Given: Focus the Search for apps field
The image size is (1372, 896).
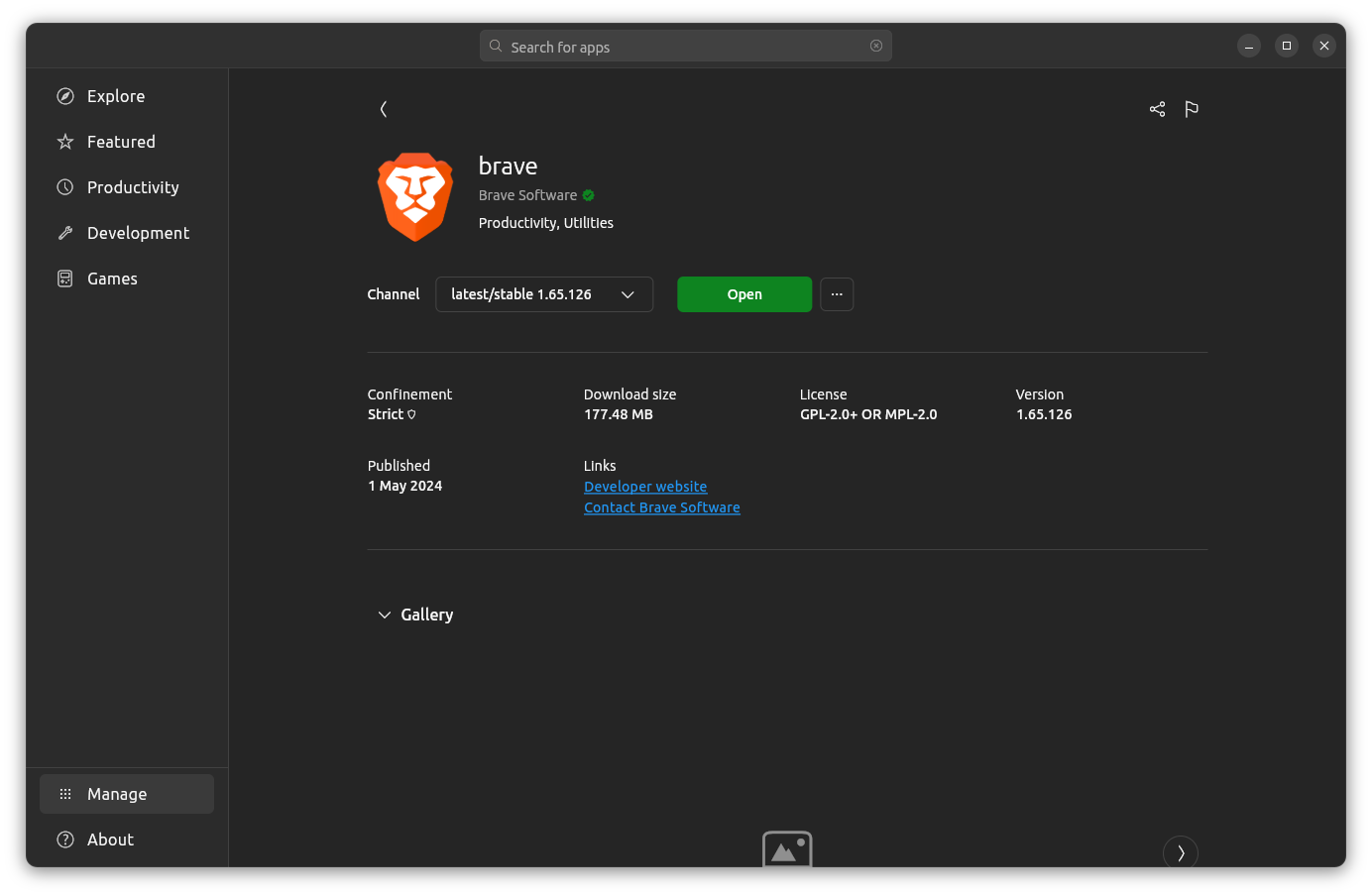Looking at the screenshot, I should click(684, 47).
